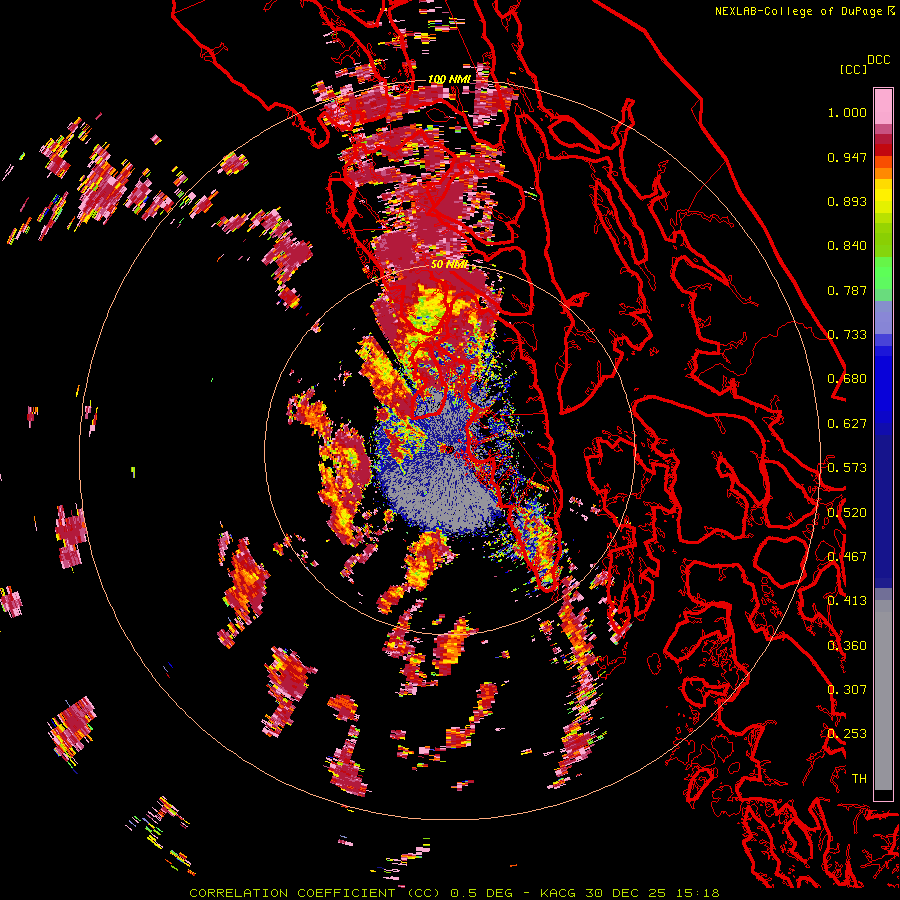Click the 0.520 scale value
This screenshot has height=900, width=900.
(847, 512)
